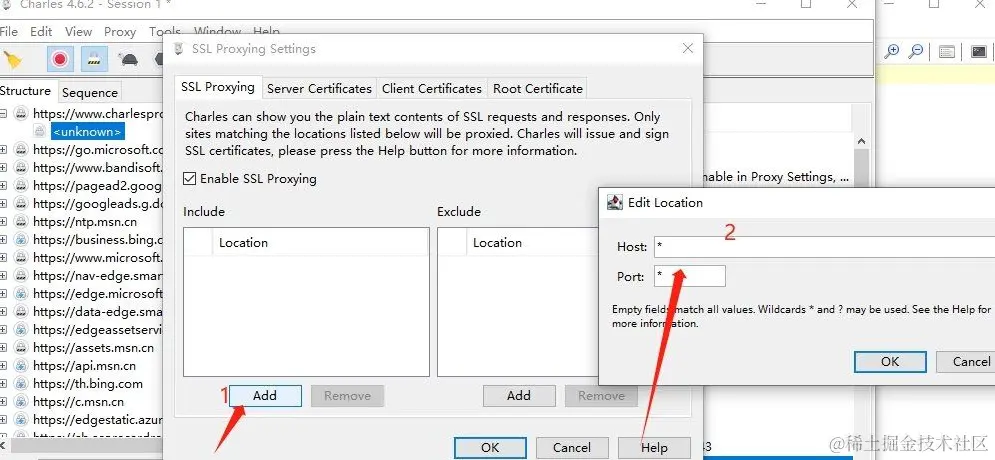Screen dimensions: 995x460
Task: Expand the https://pagead2.goog tree node
Action: point(4,186)
